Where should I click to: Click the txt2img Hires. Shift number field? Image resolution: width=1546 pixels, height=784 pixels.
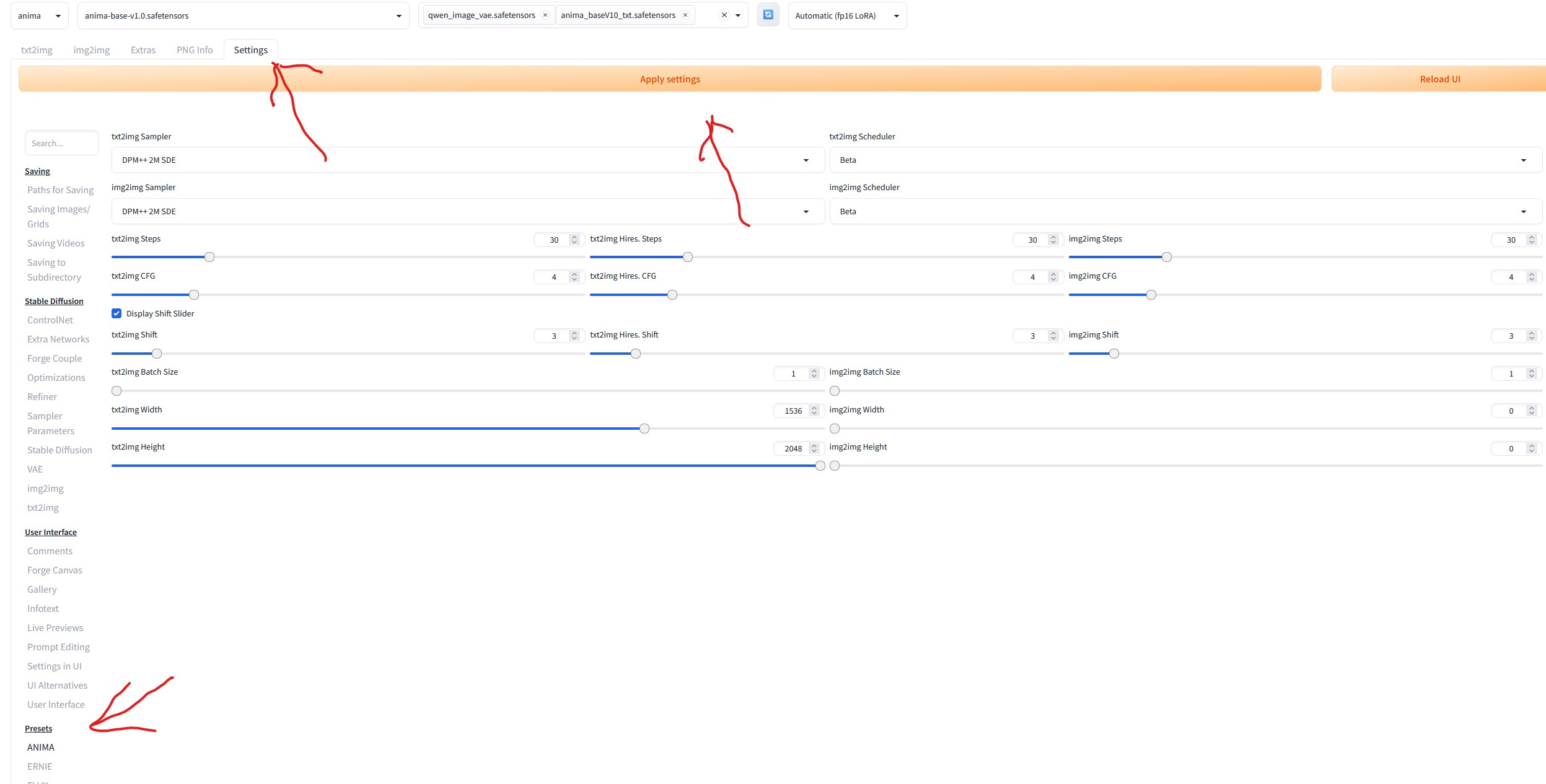coord(1037,336)
